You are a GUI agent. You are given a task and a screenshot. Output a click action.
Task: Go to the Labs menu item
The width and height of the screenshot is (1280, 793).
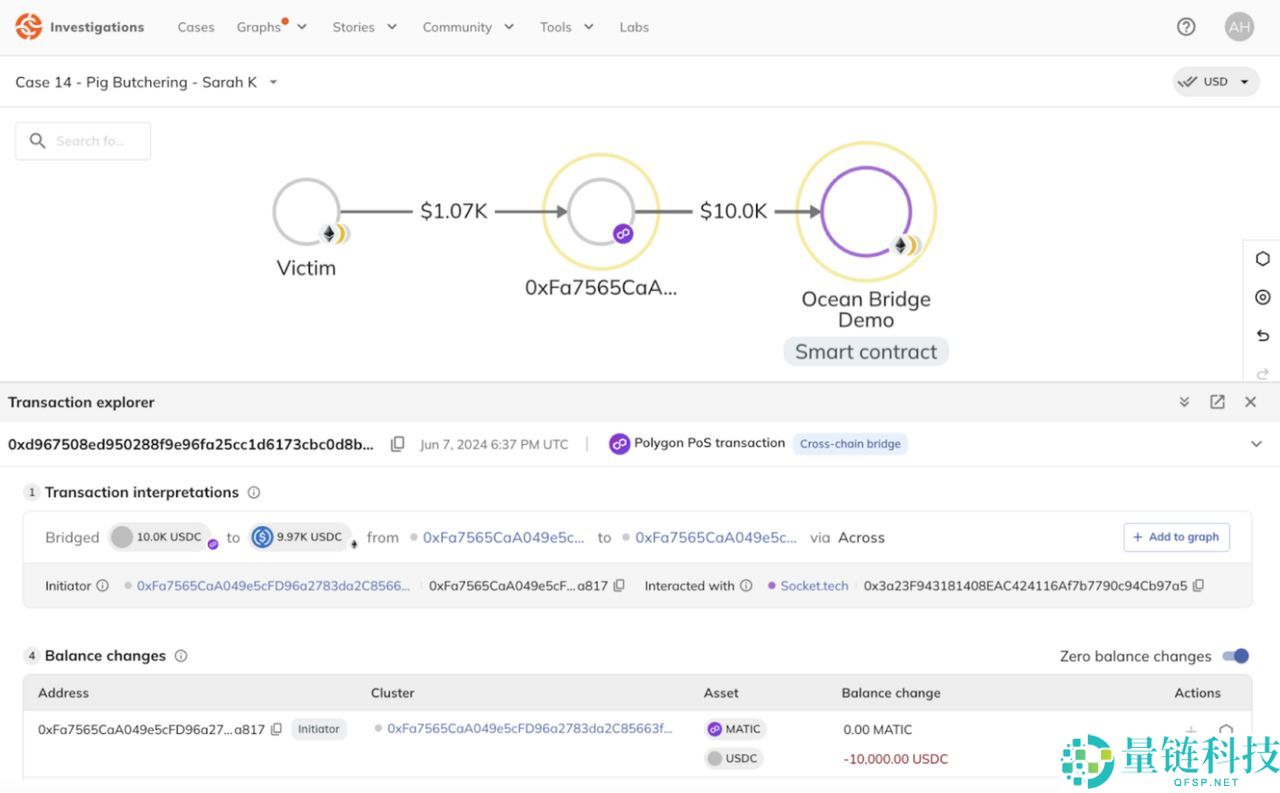[634, 27]
